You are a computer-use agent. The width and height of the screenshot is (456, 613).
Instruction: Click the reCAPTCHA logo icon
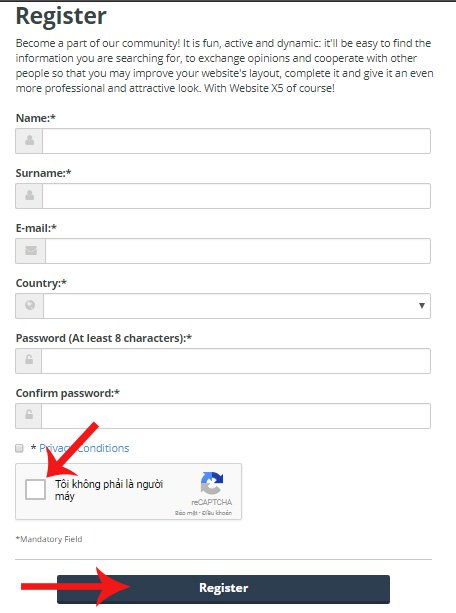212,483
